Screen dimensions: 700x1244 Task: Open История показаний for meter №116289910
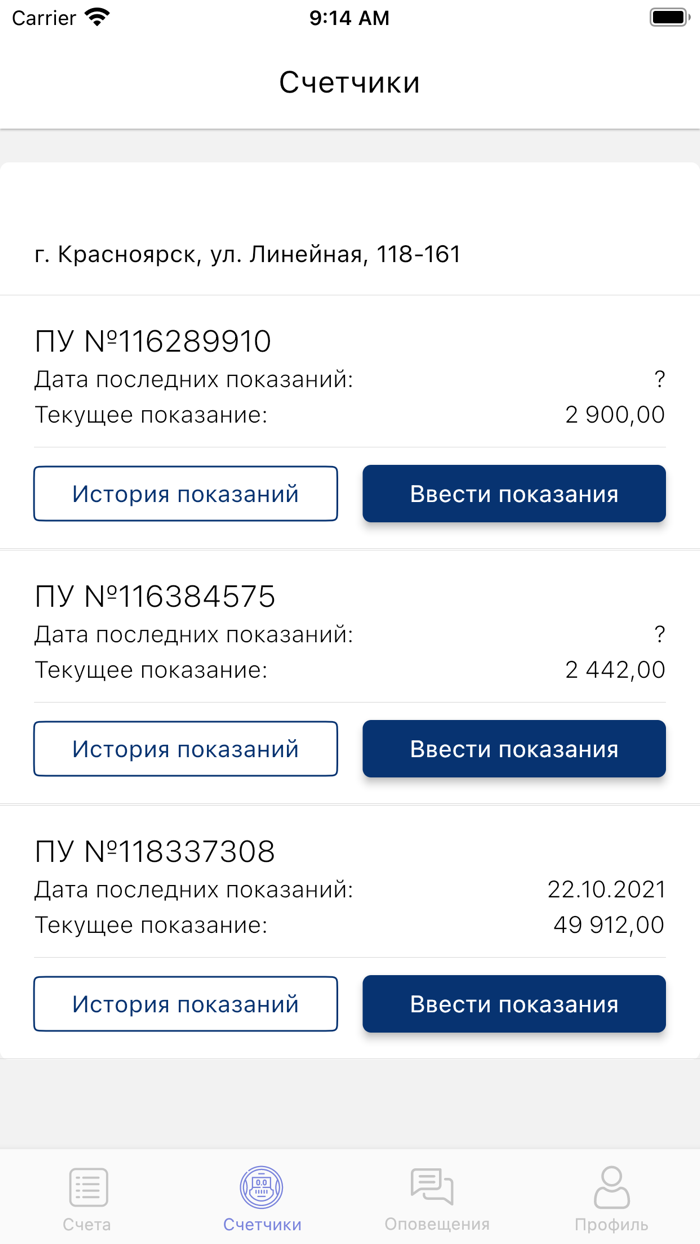185,493
